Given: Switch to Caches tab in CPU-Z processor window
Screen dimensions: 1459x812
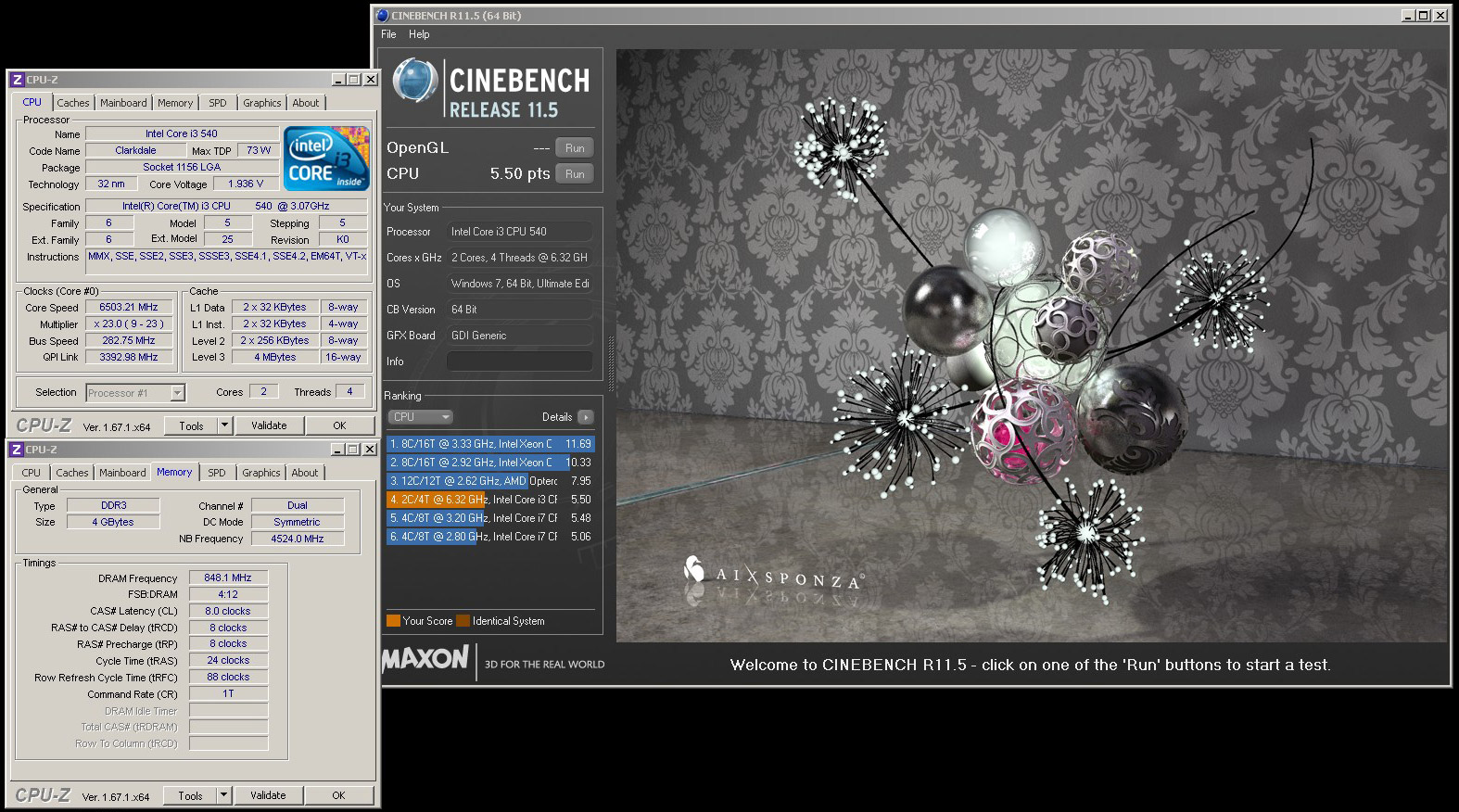Looking at the screenshot, I should [73, 103].
